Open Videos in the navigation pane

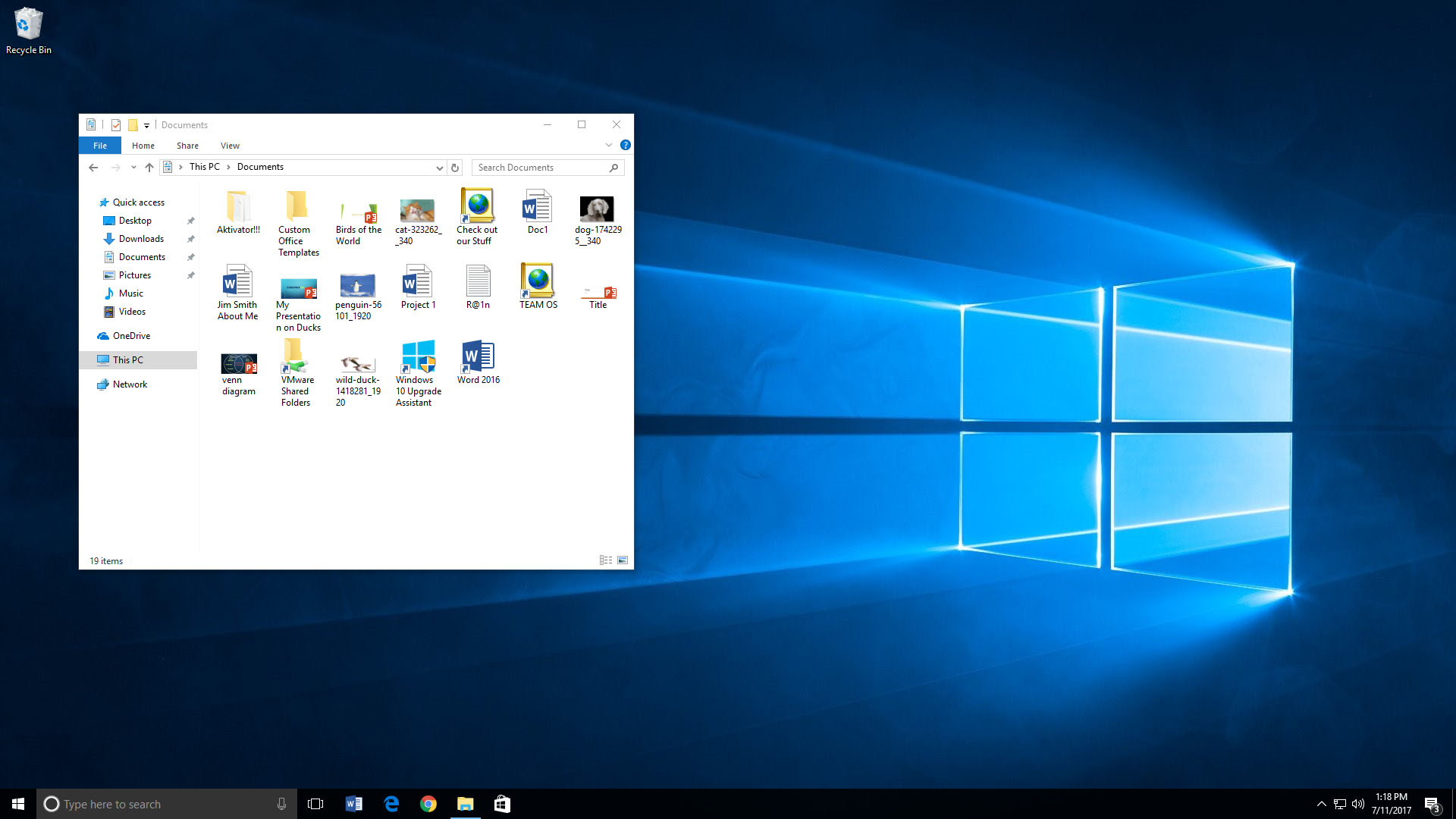[x=132, y=312]
